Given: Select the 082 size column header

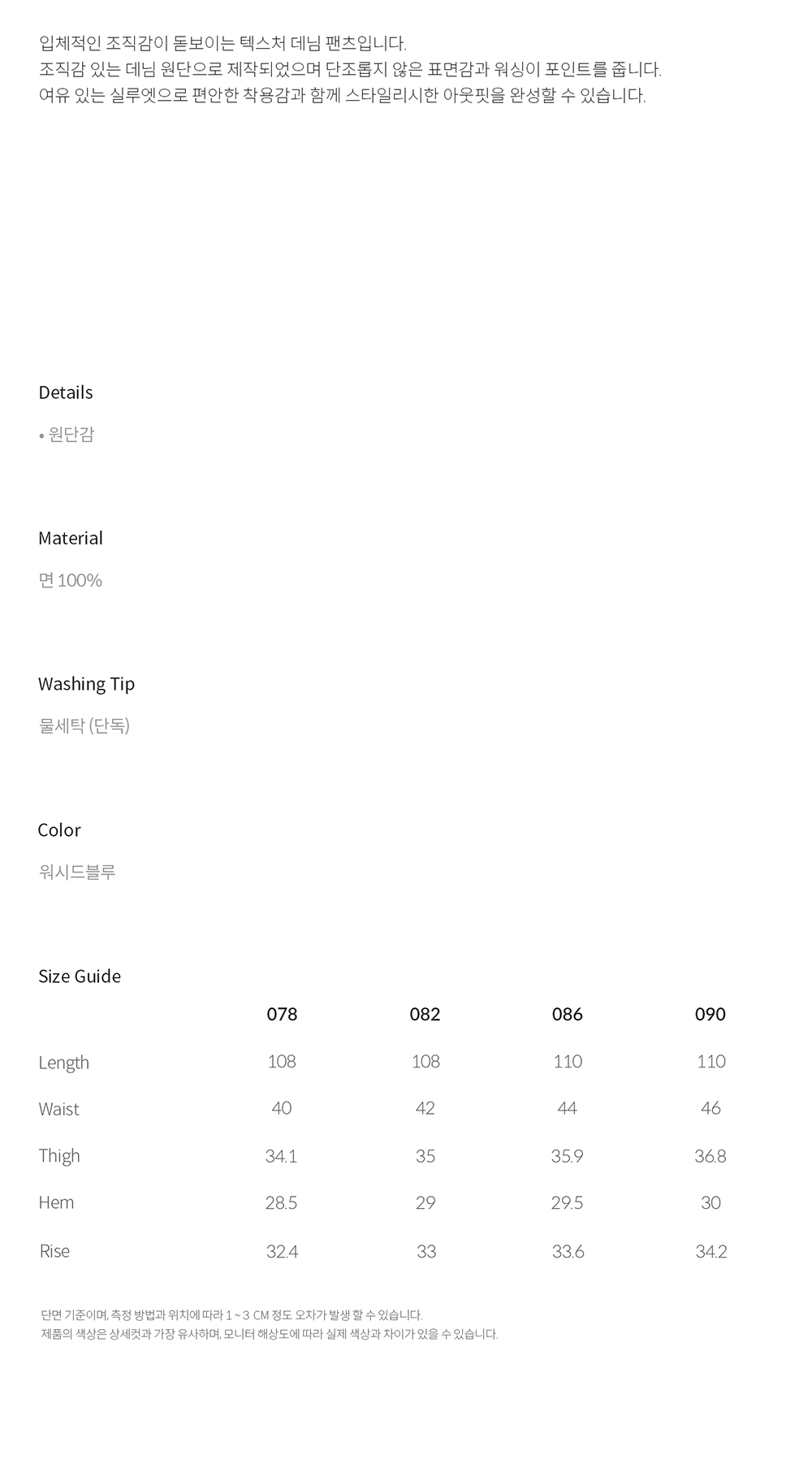Looking at the screenshot, I should [425, 1014].
